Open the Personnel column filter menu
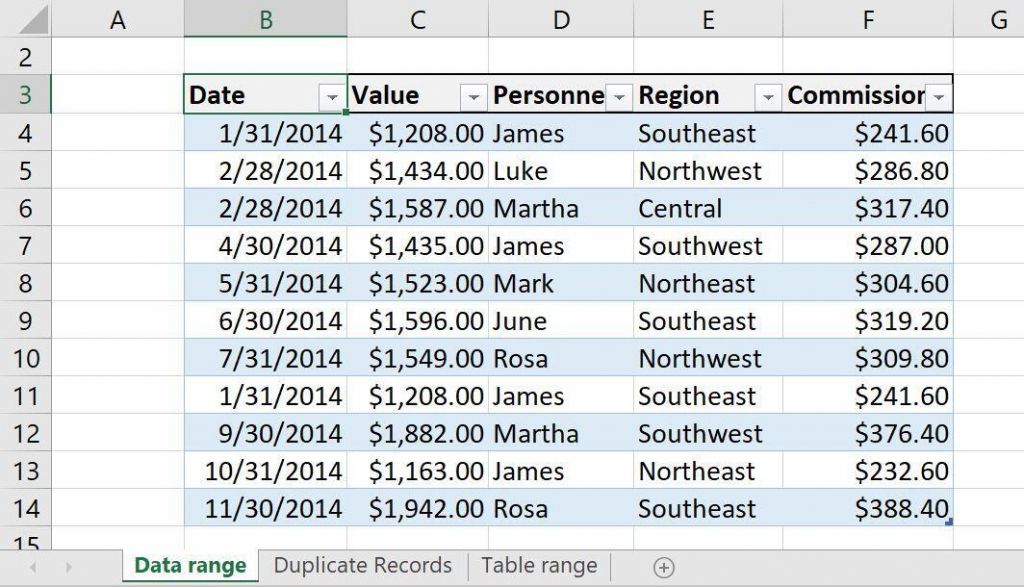Screen dimensions: 1024x587 tap(618, 95)
